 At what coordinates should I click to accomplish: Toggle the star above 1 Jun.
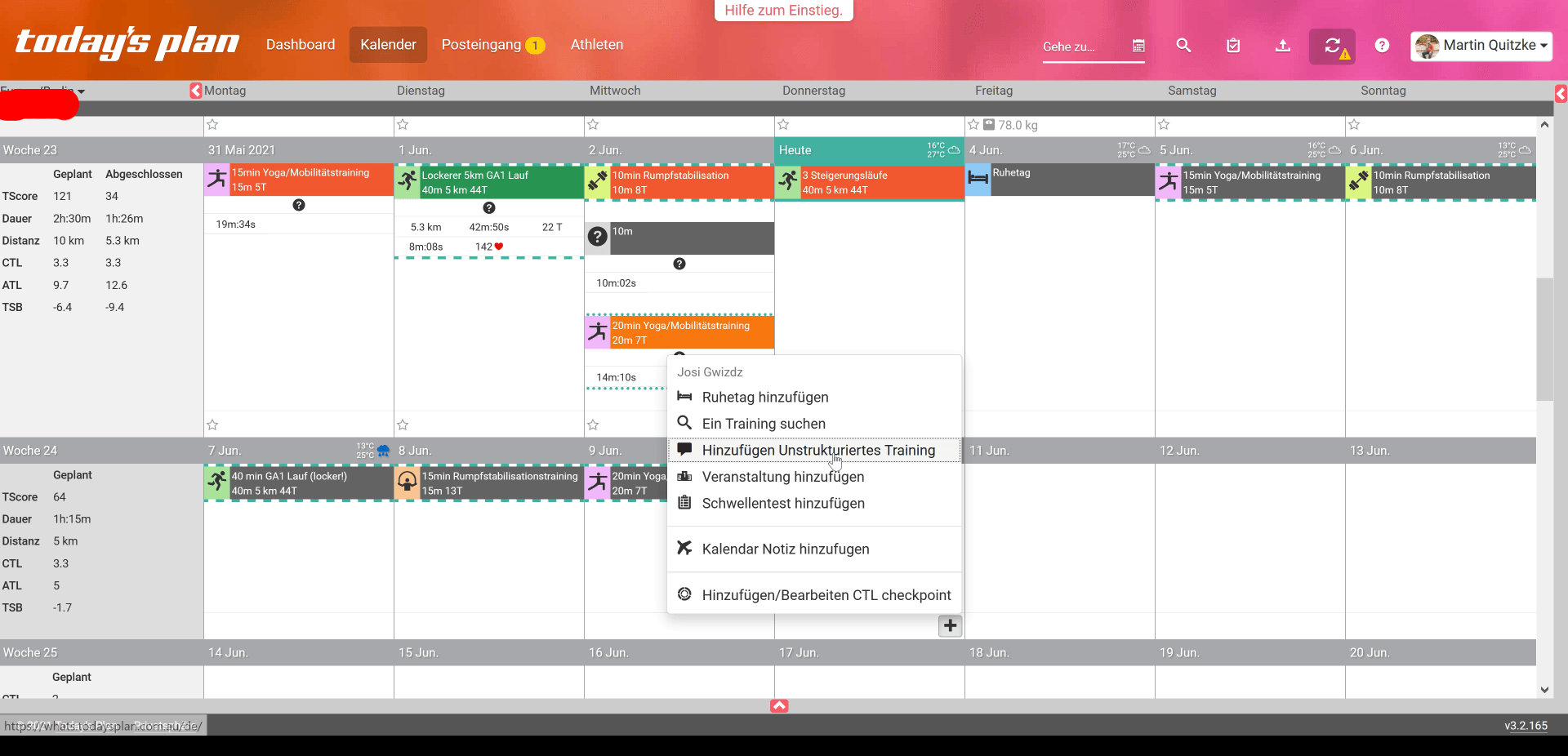point(403,125)
